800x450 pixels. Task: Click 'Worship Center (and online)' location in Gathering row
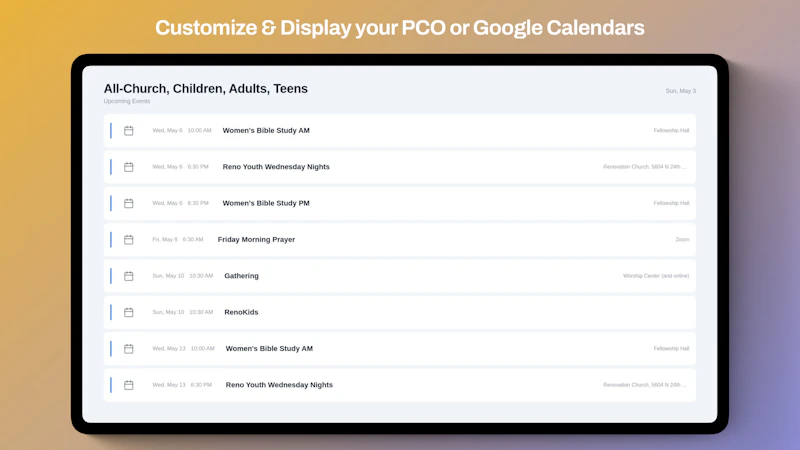656,276
